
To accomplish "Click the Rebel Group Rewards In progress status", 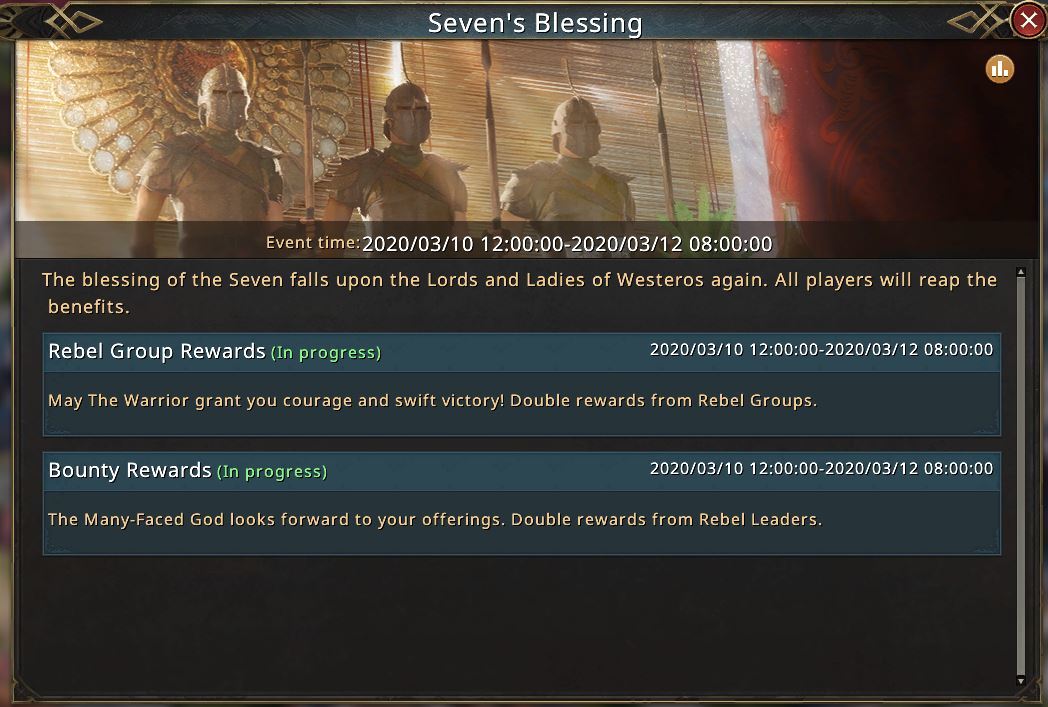I will point(325,352).
